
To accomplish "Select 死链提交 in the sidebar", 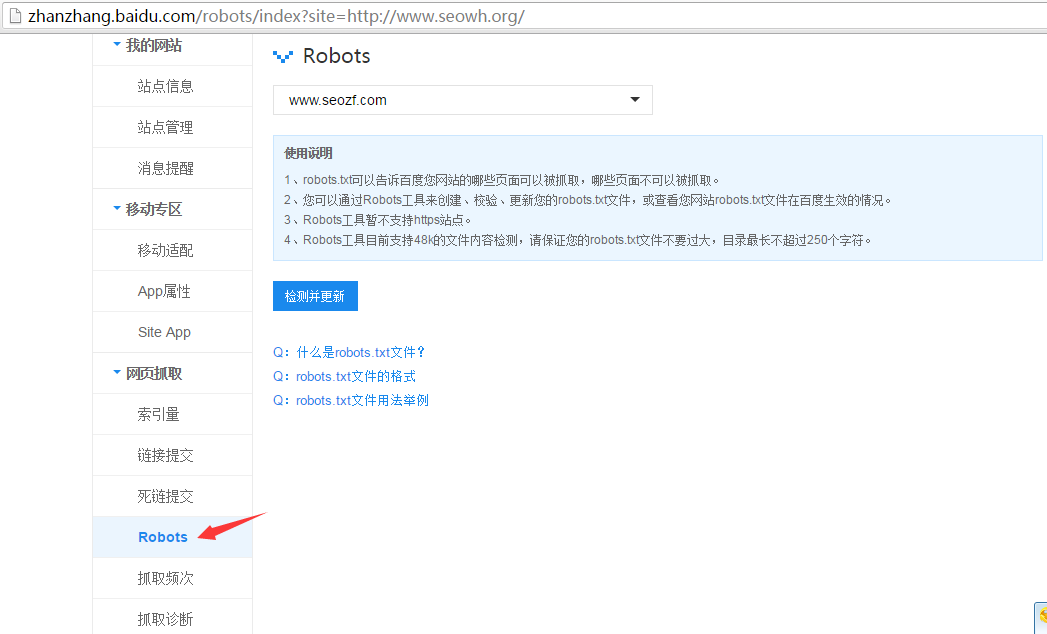I will tap(165, 496).
